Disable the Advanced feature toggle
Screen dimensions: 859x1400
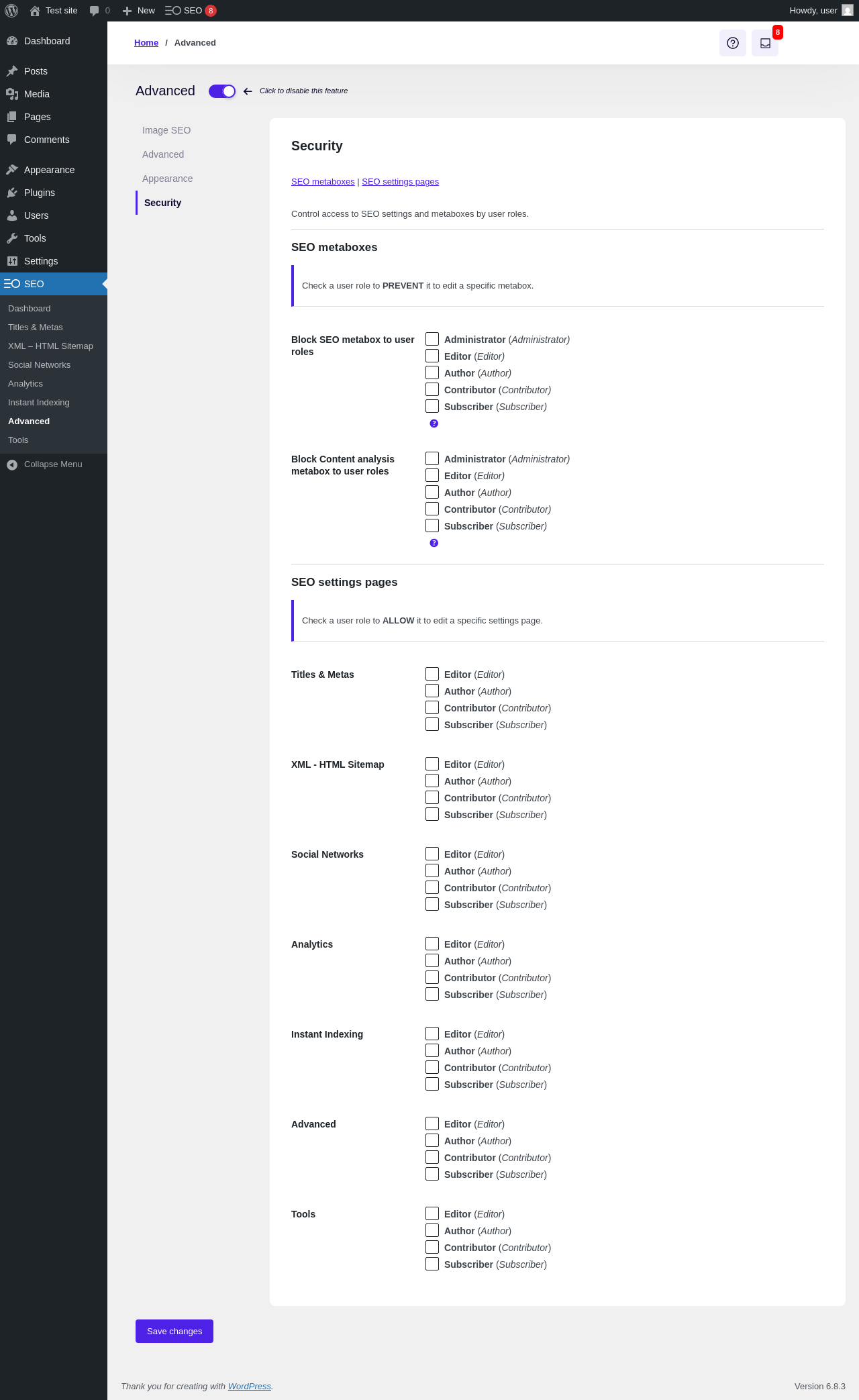[x=222, y=91]
